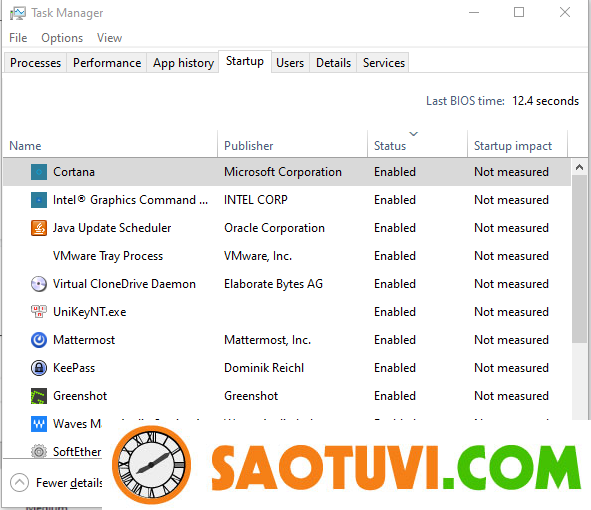Switch to the Performance tab

point(107,63)
